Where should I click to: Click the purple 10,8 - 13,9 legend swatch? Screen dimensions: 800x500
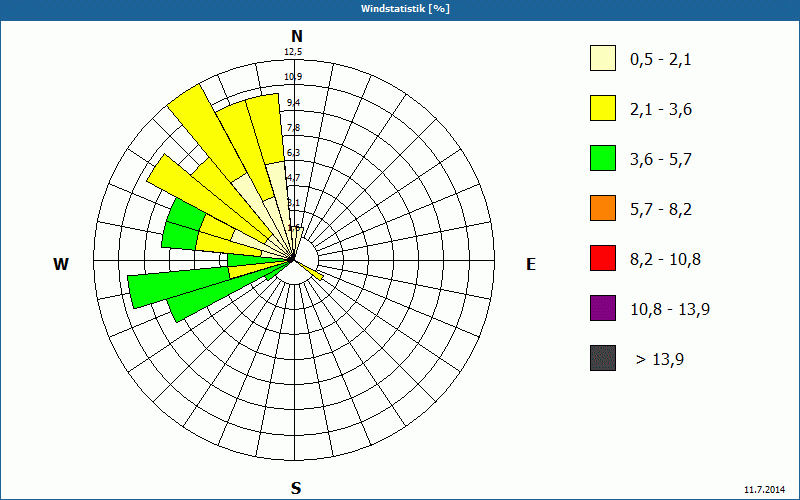pyautogui.click(x=603, y=308)
